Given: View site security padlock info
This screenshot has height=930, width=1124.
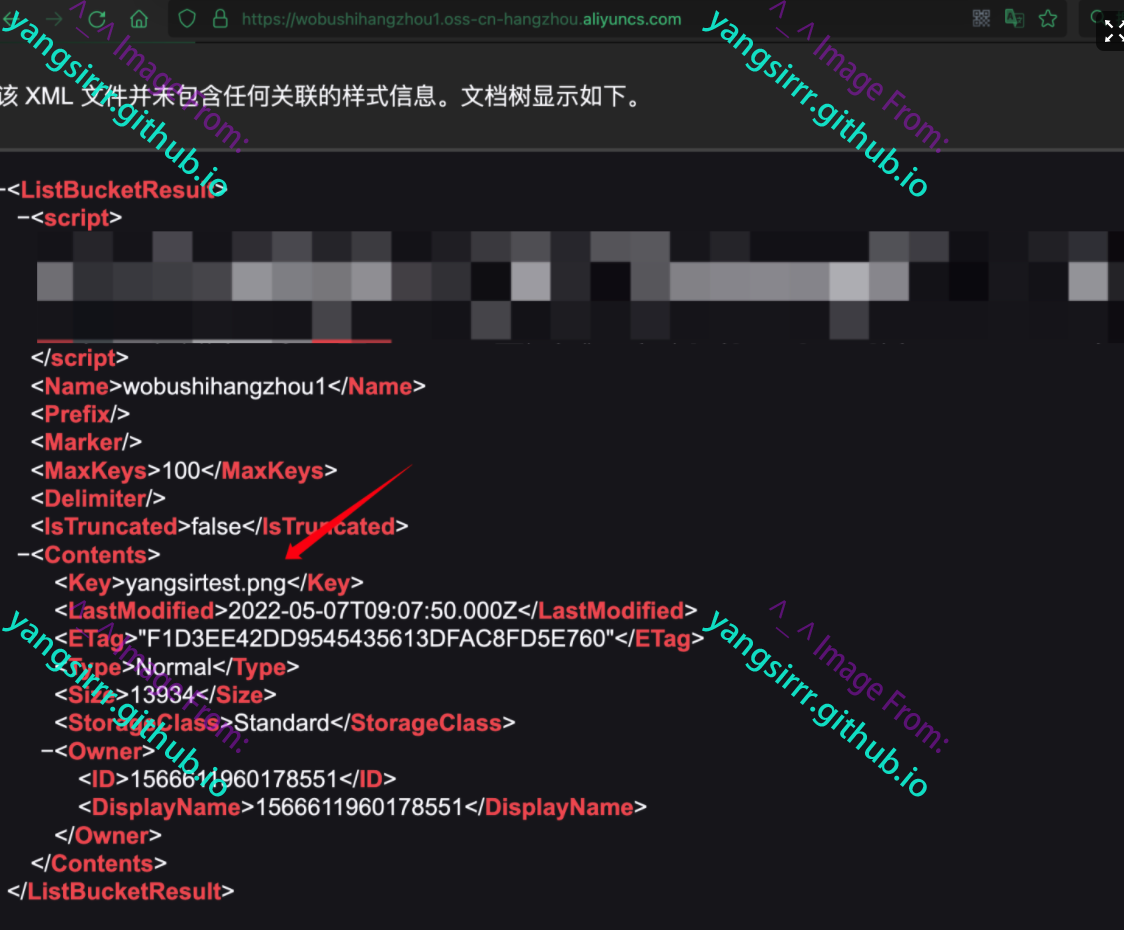Looking at the screenshot, I should [x=220, y=19].
